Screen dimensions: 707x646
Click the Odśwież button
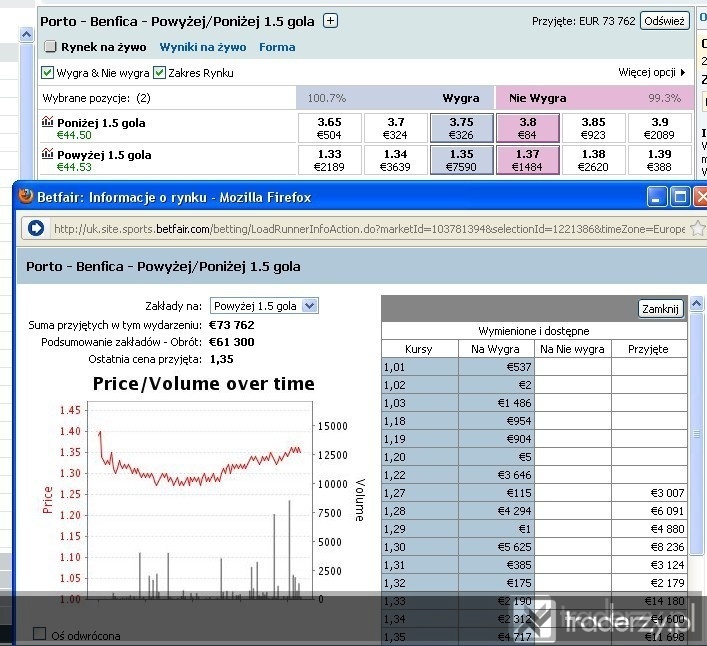pyautogui.click(x=665, y=21)
